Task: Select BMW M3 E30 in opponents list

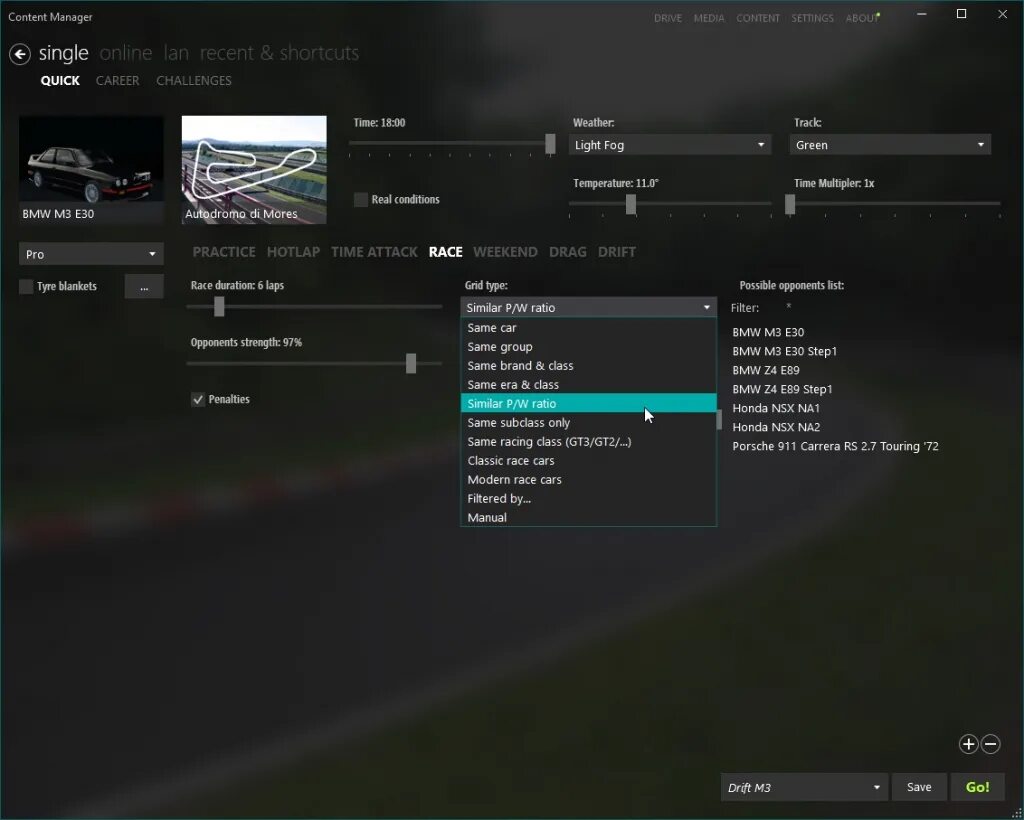Action: [x=768, y=332]
